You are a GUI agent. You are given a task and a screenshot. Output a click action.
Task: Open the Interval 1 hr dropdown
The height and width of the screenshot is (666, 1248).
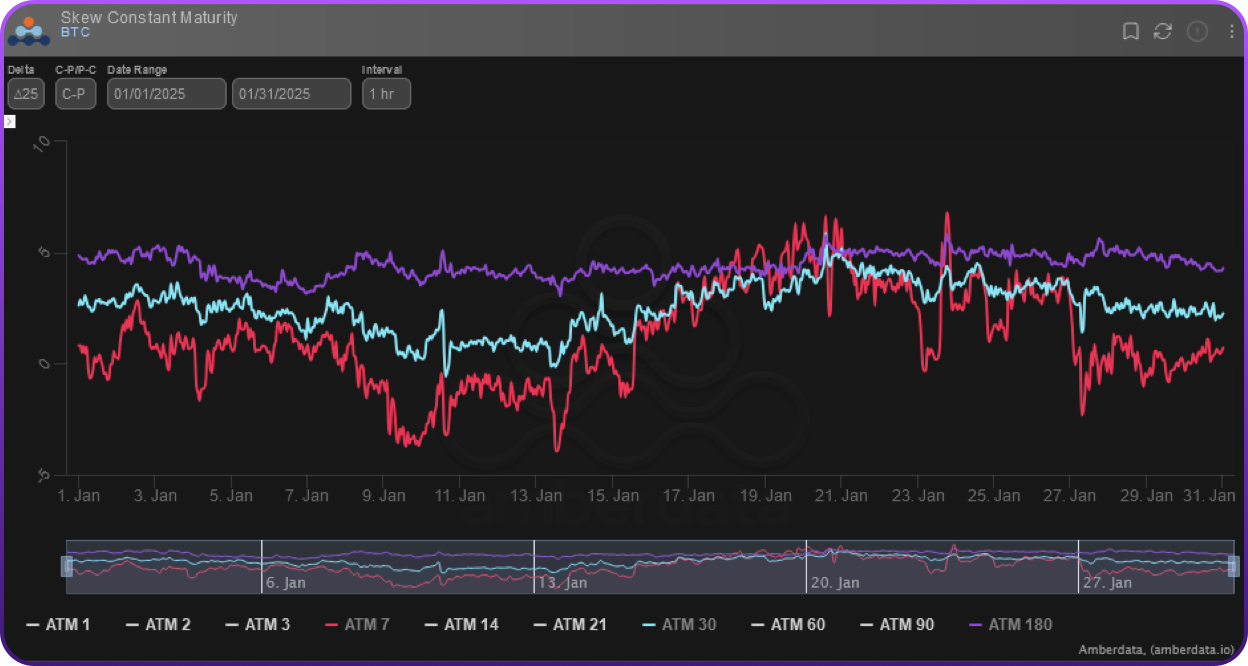386,94
